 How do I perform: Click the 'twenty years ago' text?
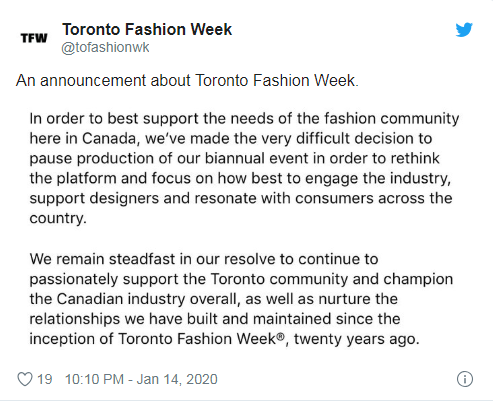tap(356, 339)
